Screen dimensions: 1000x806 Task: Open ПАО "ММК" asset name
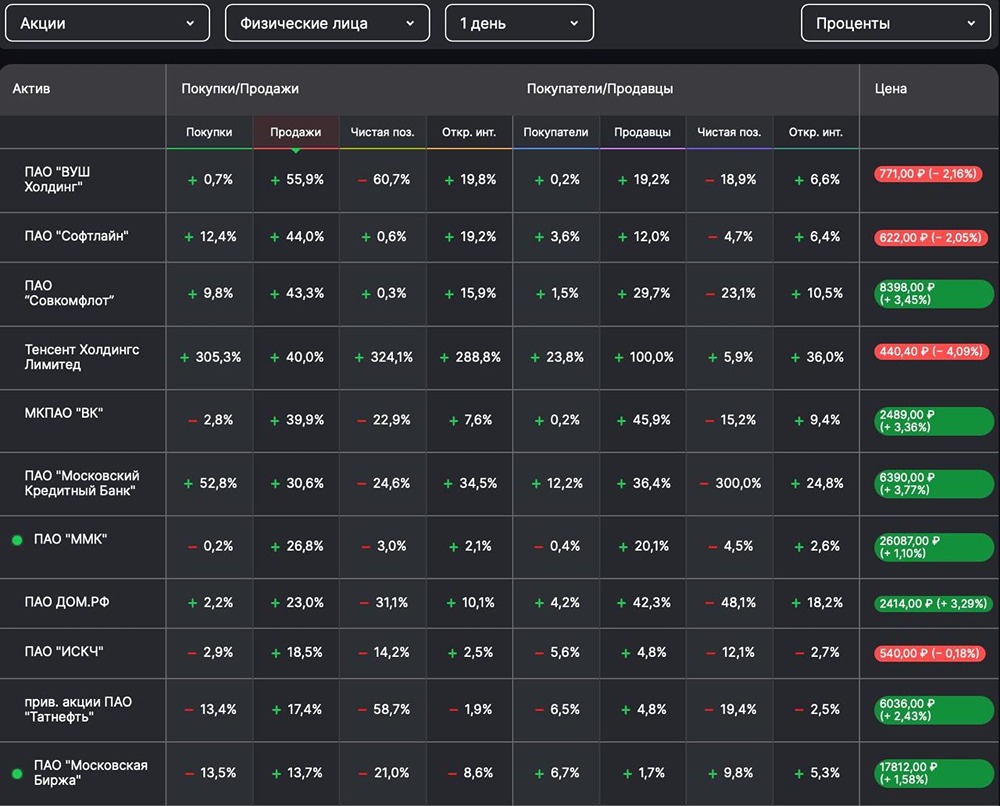70,539
